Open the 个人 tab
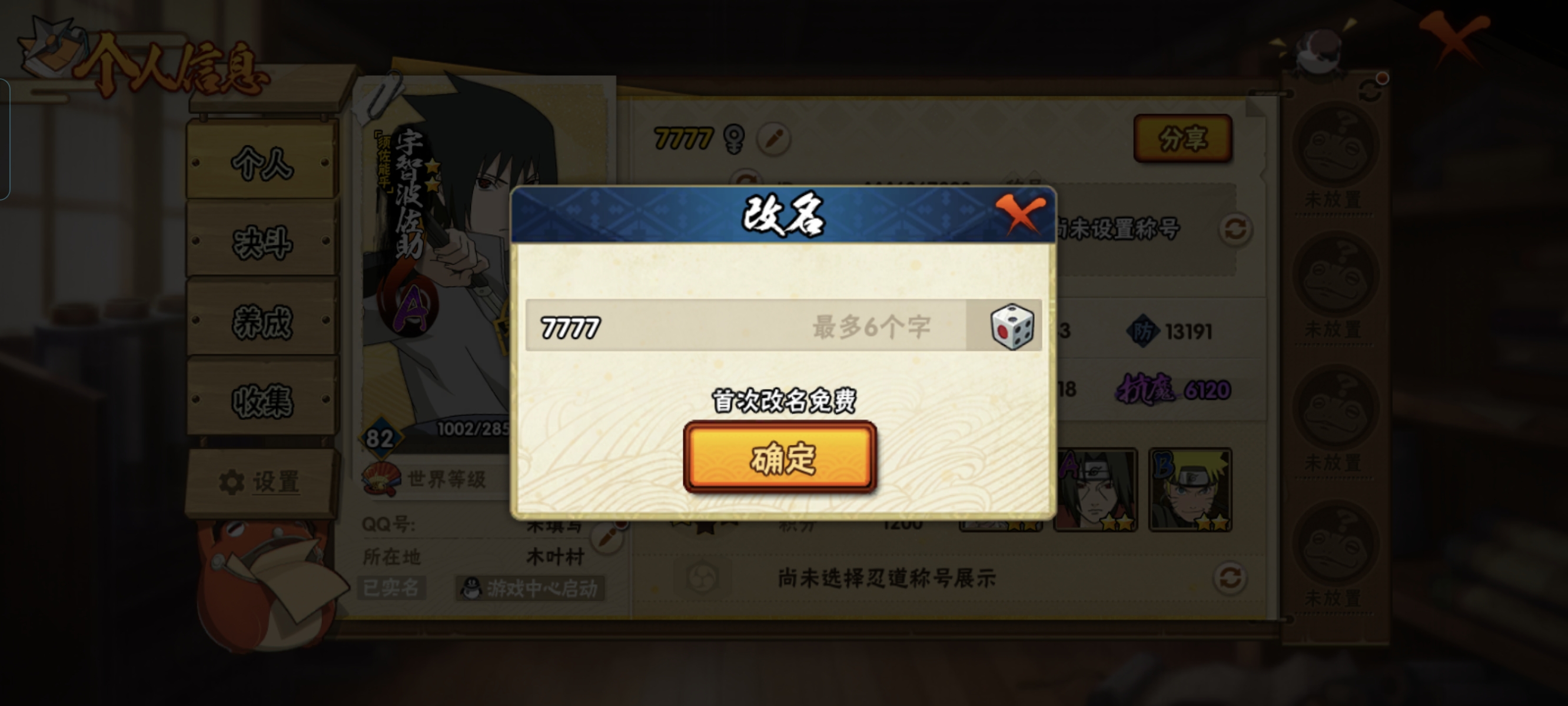Image resolution: width=1568 pixels, height=706 pixels. (x=263, y=162)
